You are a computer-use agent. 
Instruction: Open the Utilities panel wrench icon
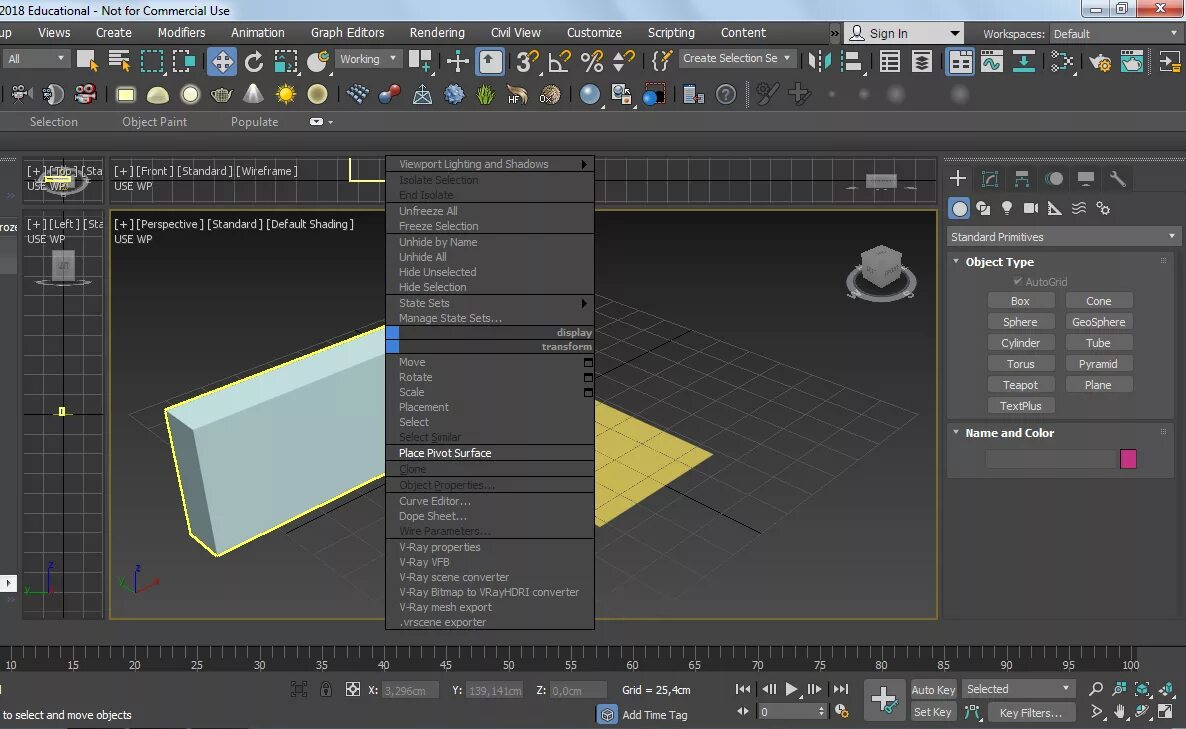tap(1118, 179)
